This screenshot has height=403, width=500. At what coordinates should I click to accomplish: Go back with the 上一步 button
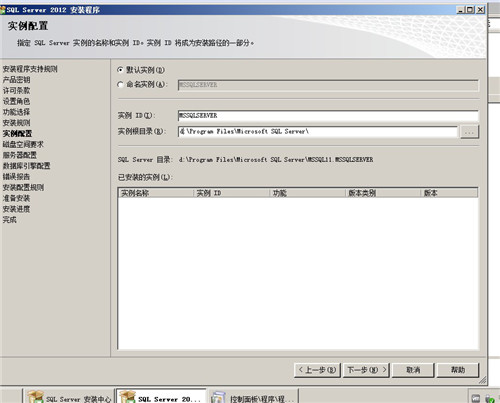coord(317,370)
